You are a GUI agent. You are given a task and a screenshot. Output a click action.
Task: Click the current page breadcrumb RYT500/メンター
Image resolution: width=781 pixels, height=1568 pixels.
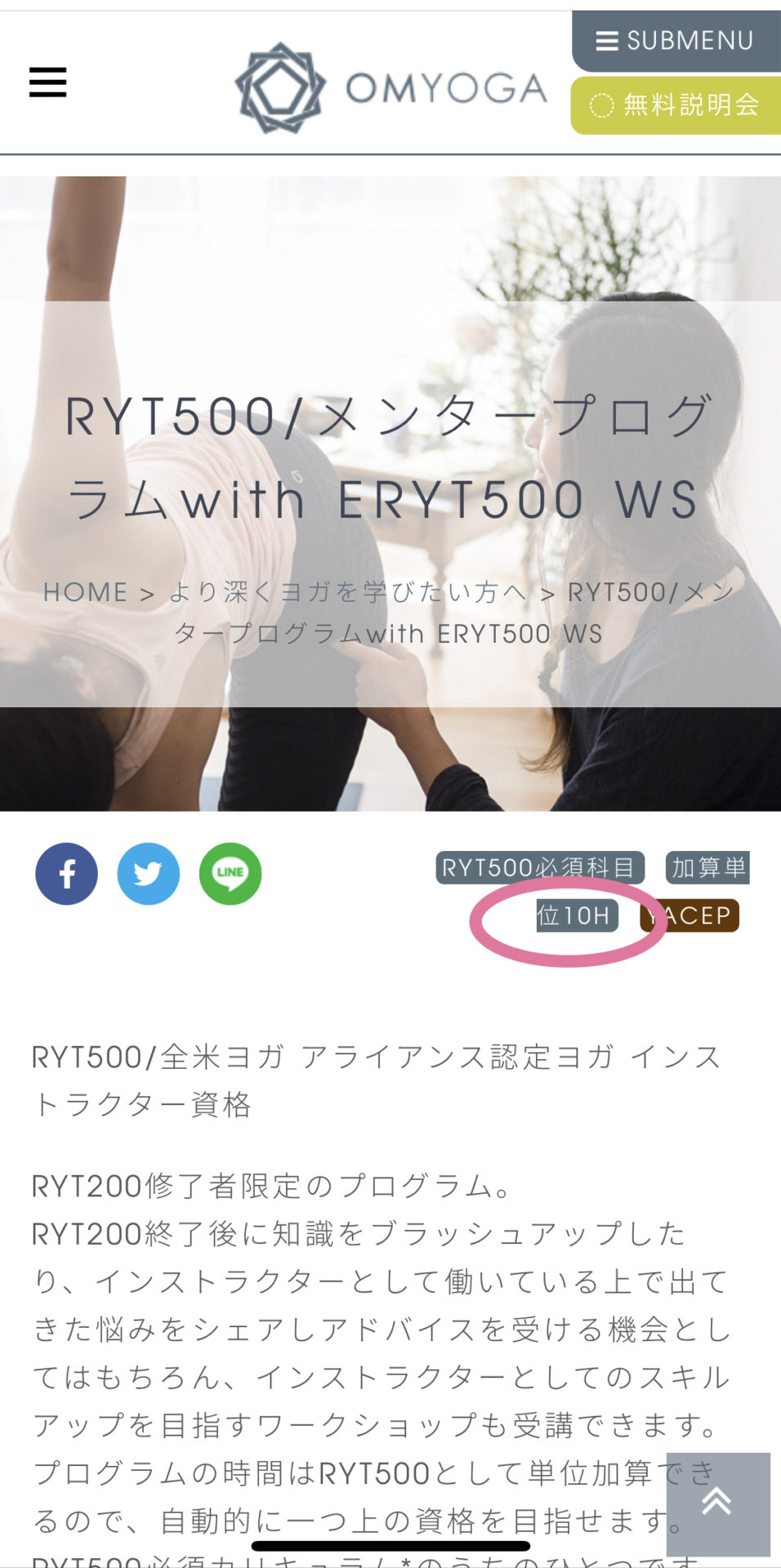pos(454,612)
